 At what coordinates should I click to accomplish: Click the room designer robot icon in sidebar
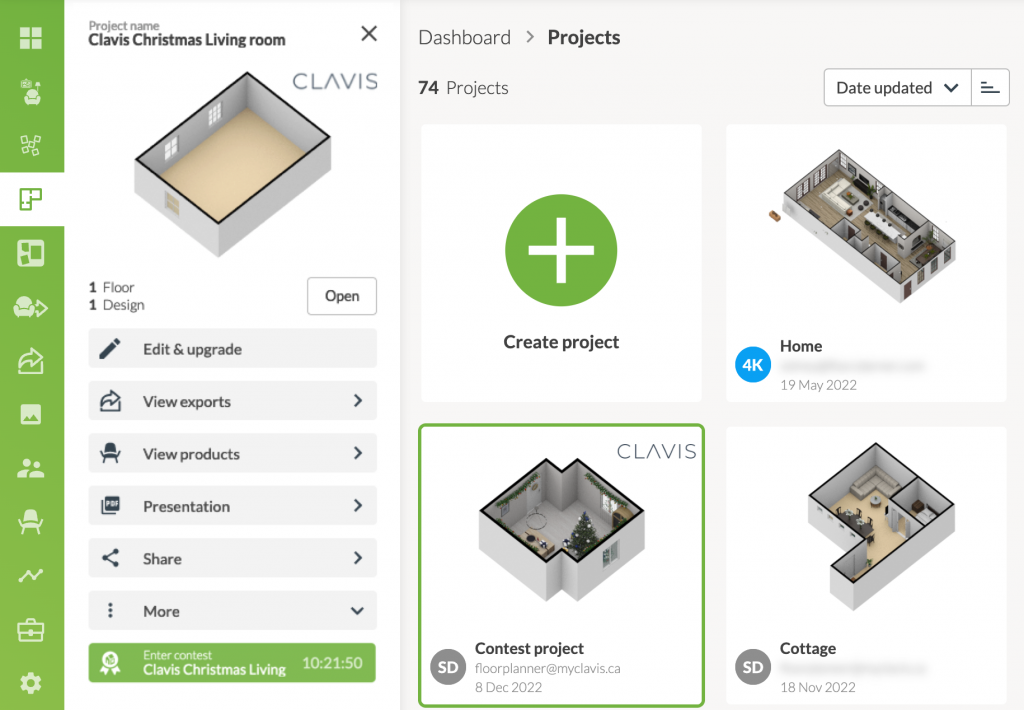31,91
